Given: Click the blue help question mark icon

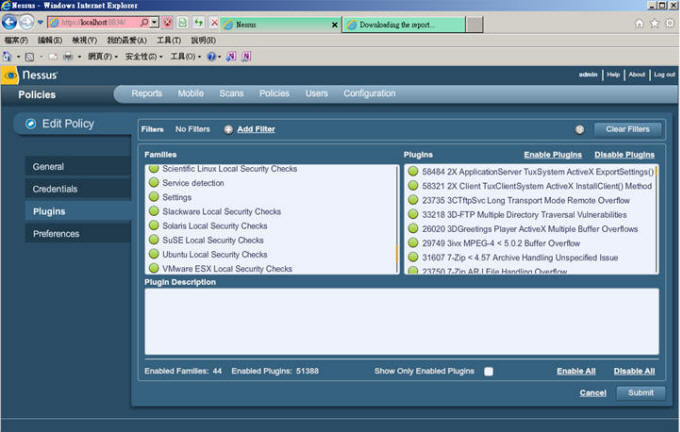Looking at the screenshot, I should coord(211,57).
